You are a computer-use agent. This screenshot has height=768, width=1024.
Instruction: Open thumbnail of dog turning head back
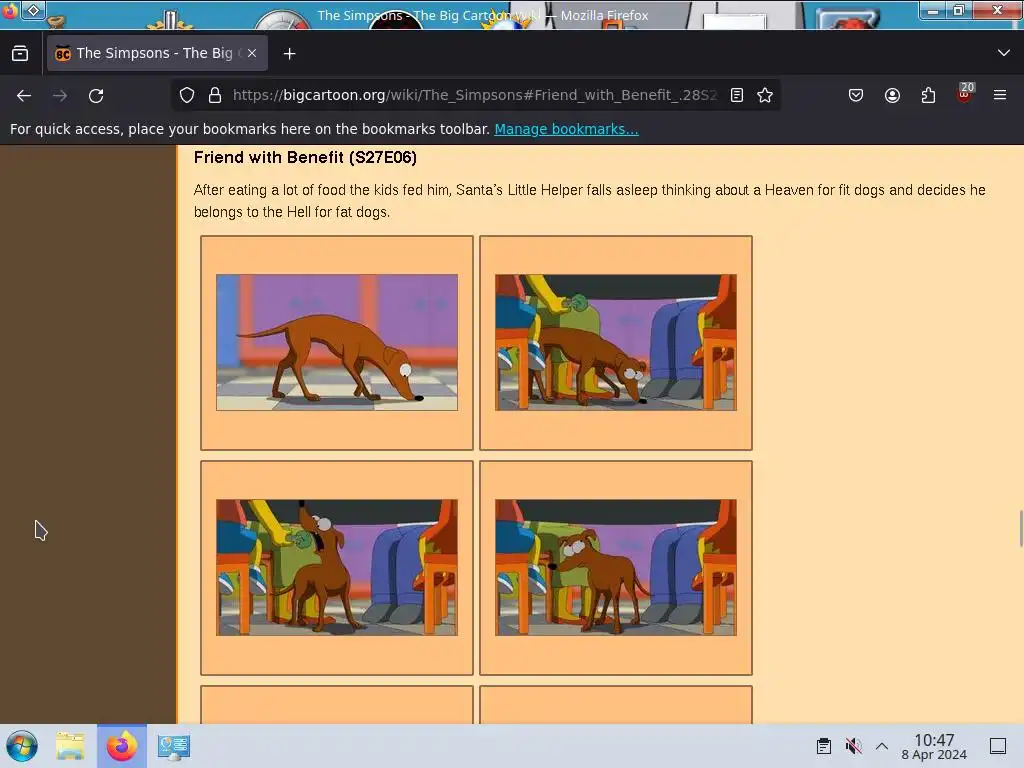coord(616,568)
